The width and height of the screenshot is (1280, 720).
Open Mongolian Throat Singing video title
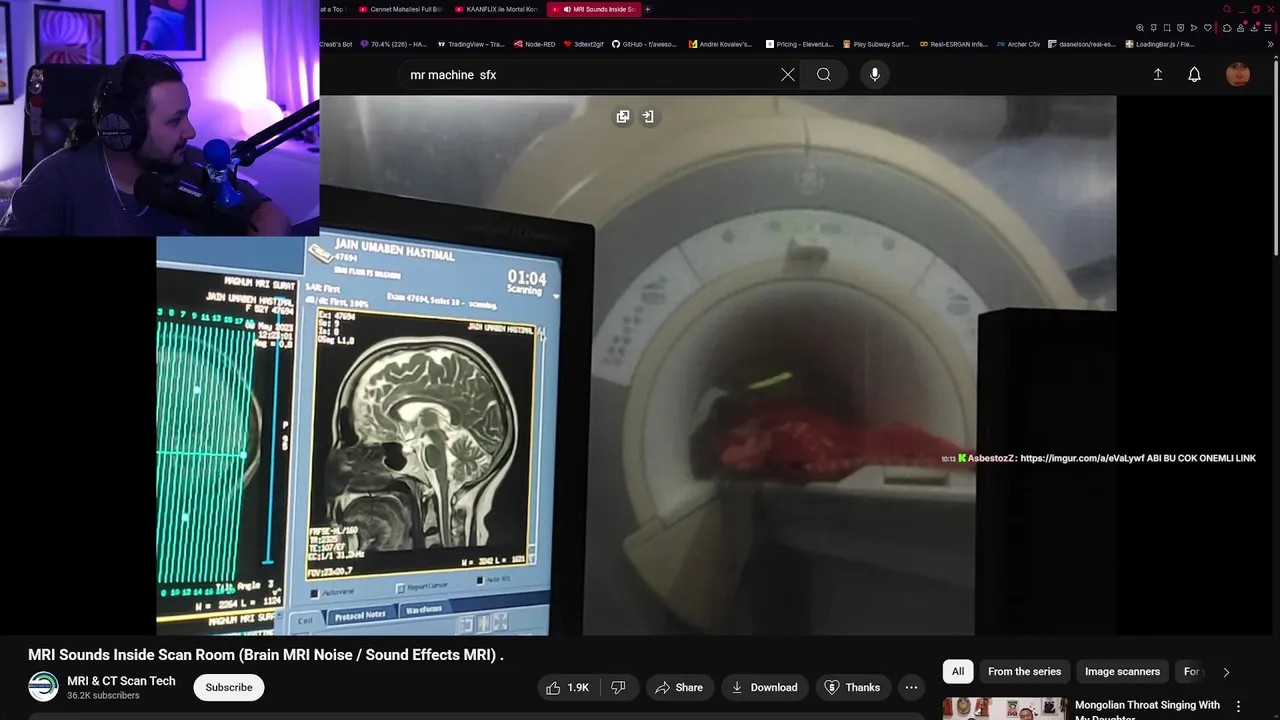coord(1147,710)
